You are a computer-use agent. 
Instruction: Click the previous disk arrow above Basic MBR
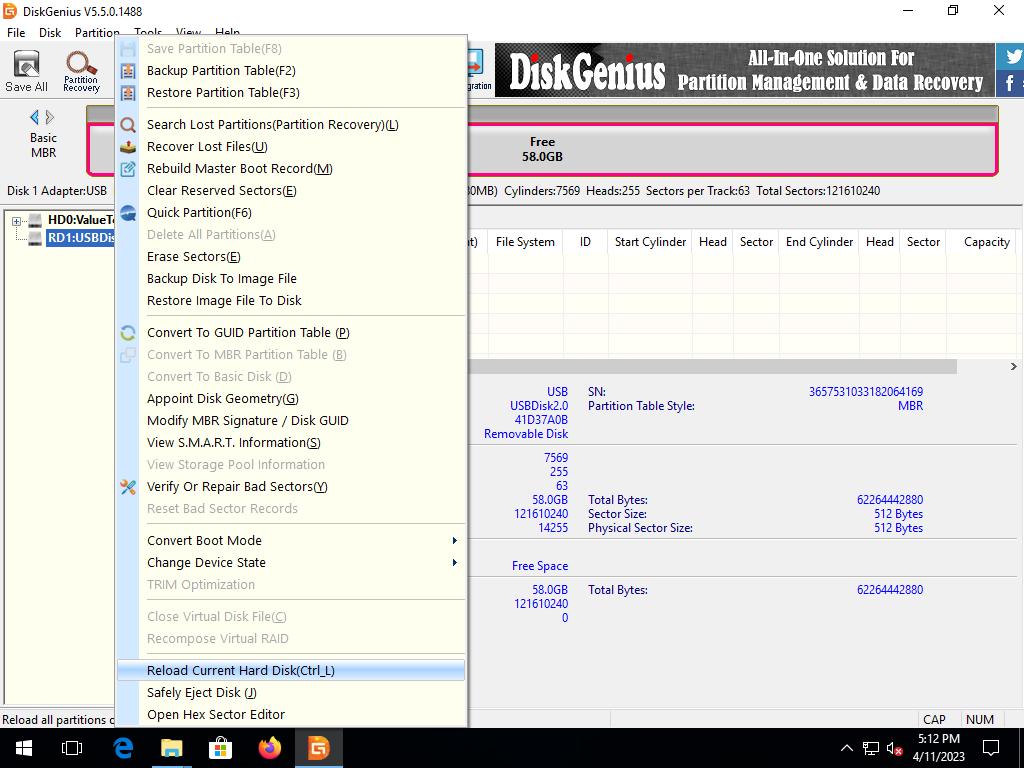pos(34,117)
